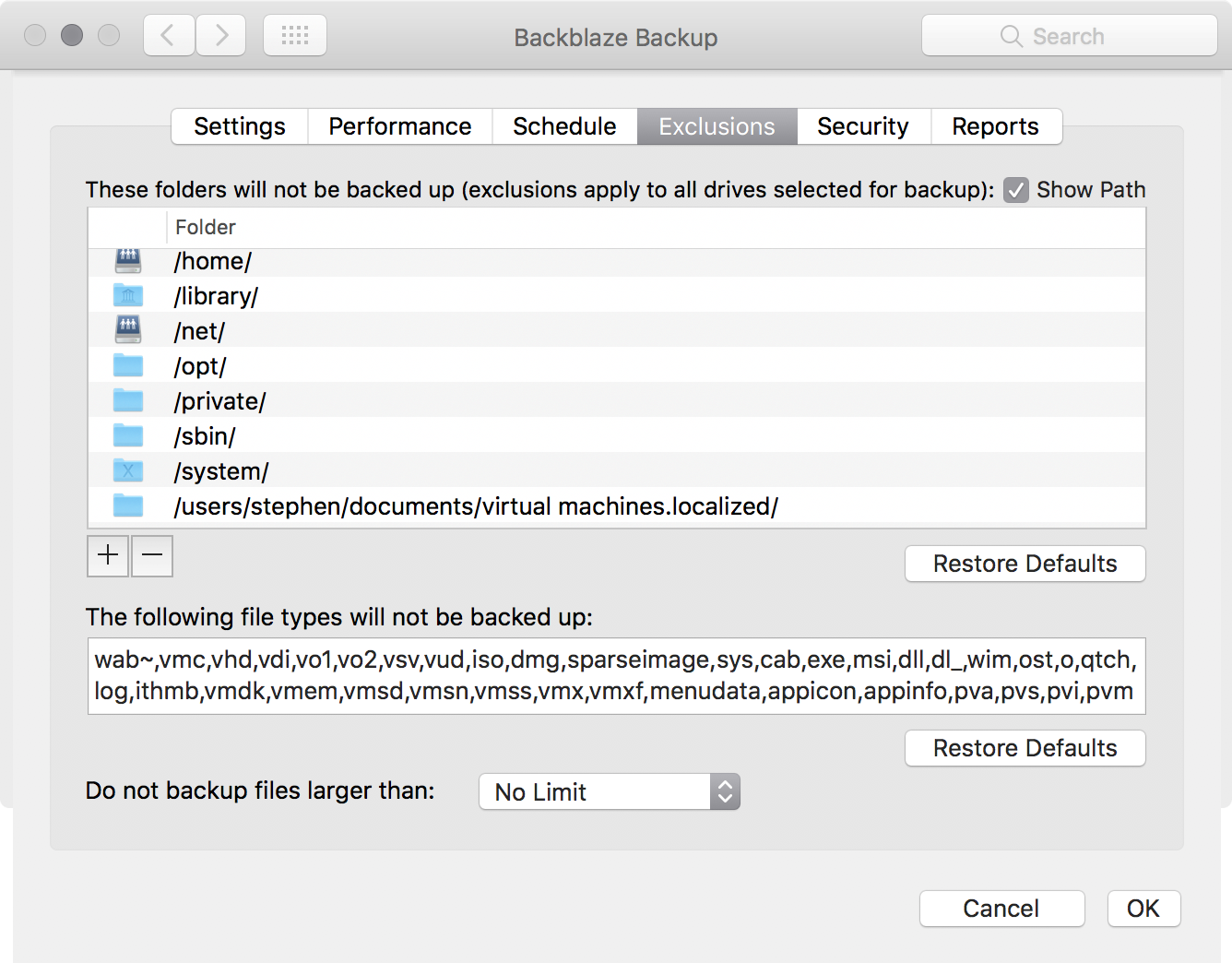Click the system folder icon beside /system/
This screenshot has height=963, width=1232.
click(128, 471)
